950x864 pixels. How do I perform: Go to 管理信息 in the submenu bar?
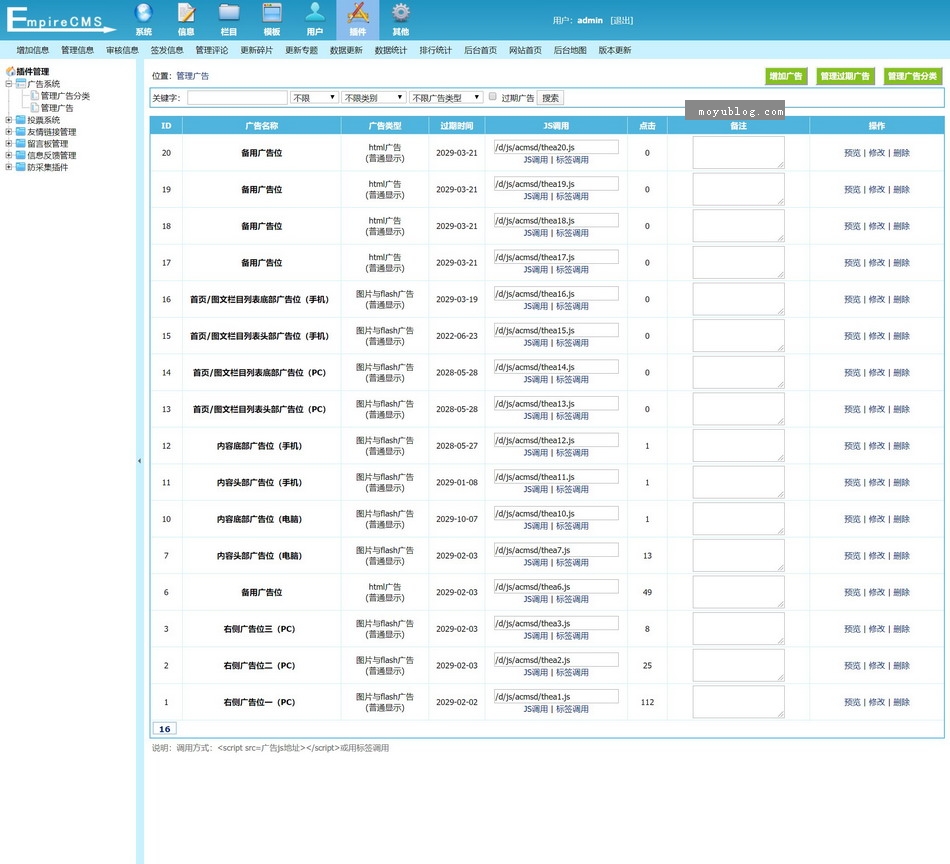click(78, 50)
